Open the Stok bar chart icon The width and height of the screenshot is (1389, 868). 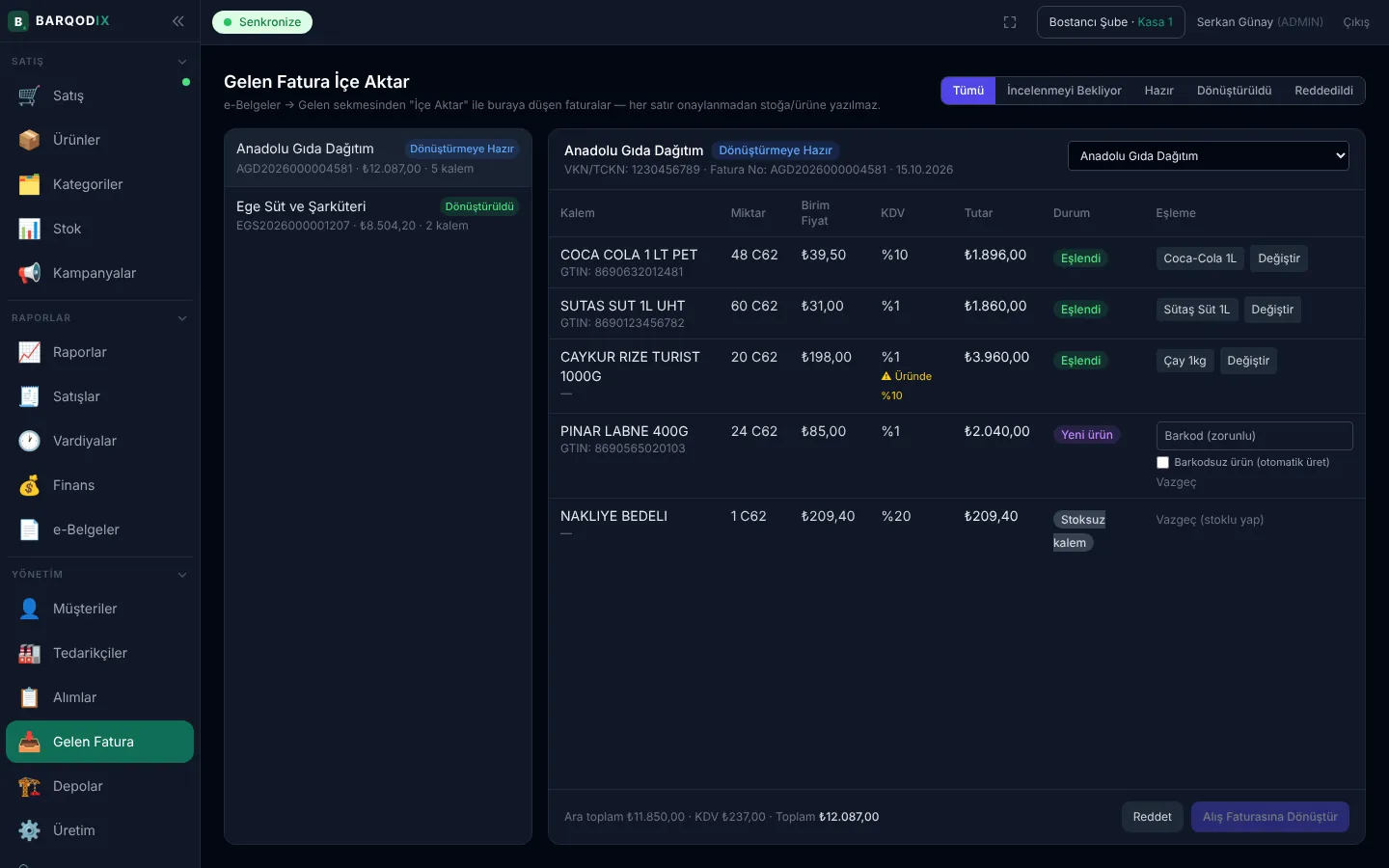tap(29, 229)
